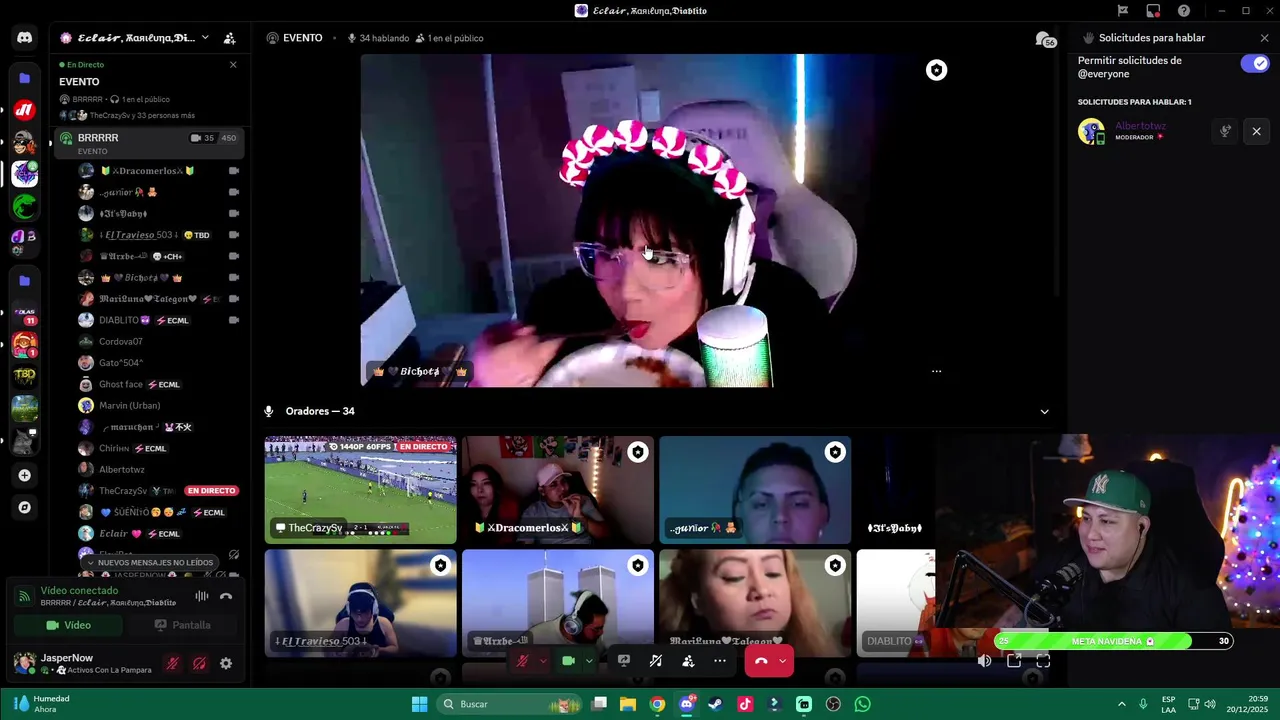Close the EVENTO live banner
1280x720 pixels.
tap(233, 65)
